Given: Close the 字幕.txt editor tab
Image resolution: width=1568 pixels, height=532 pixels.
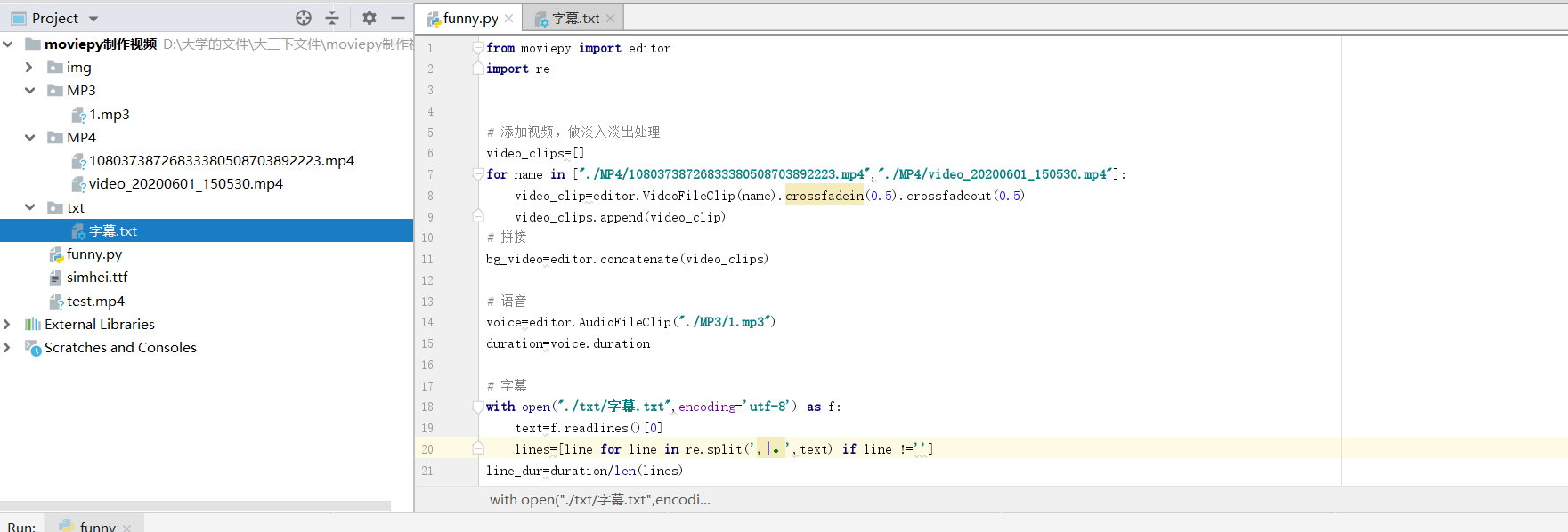Looking at the screenshot, I should point(610,19).
